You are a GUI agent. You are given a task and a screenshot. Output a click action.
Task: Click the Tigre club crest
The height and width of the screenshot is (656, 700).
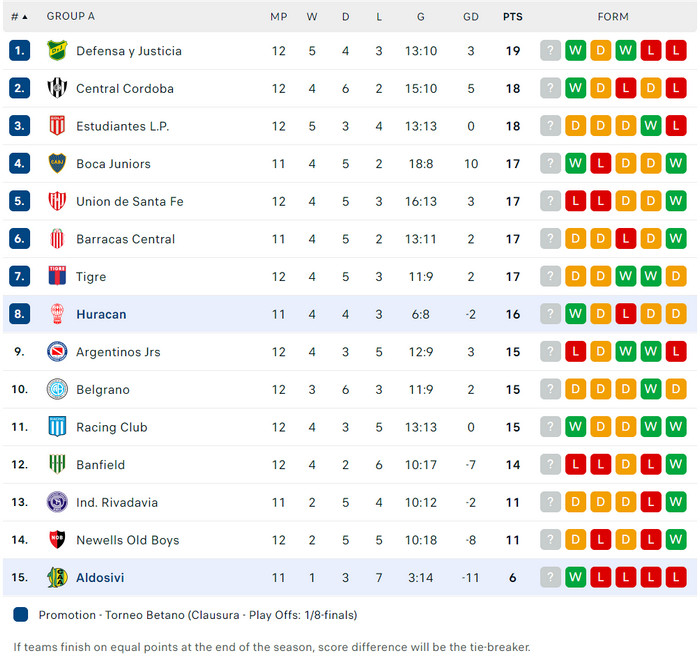[x=57, y=277]
